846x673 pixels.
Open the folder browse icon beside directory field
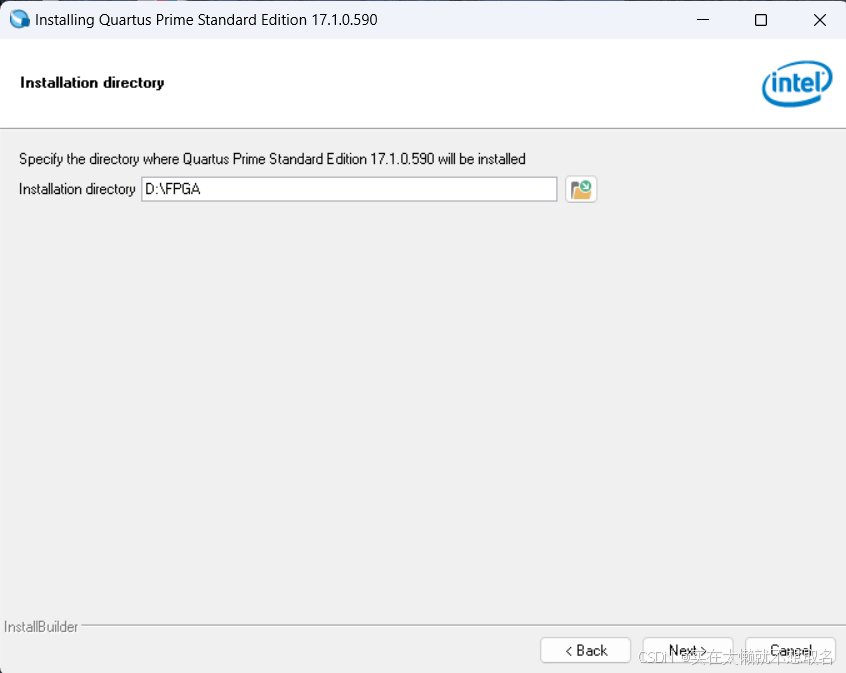tap(581, 189)
